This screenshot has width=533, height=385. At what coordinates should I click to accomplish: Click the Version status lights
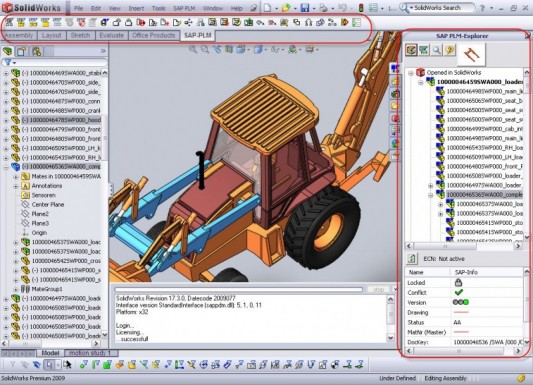(461, 302)
